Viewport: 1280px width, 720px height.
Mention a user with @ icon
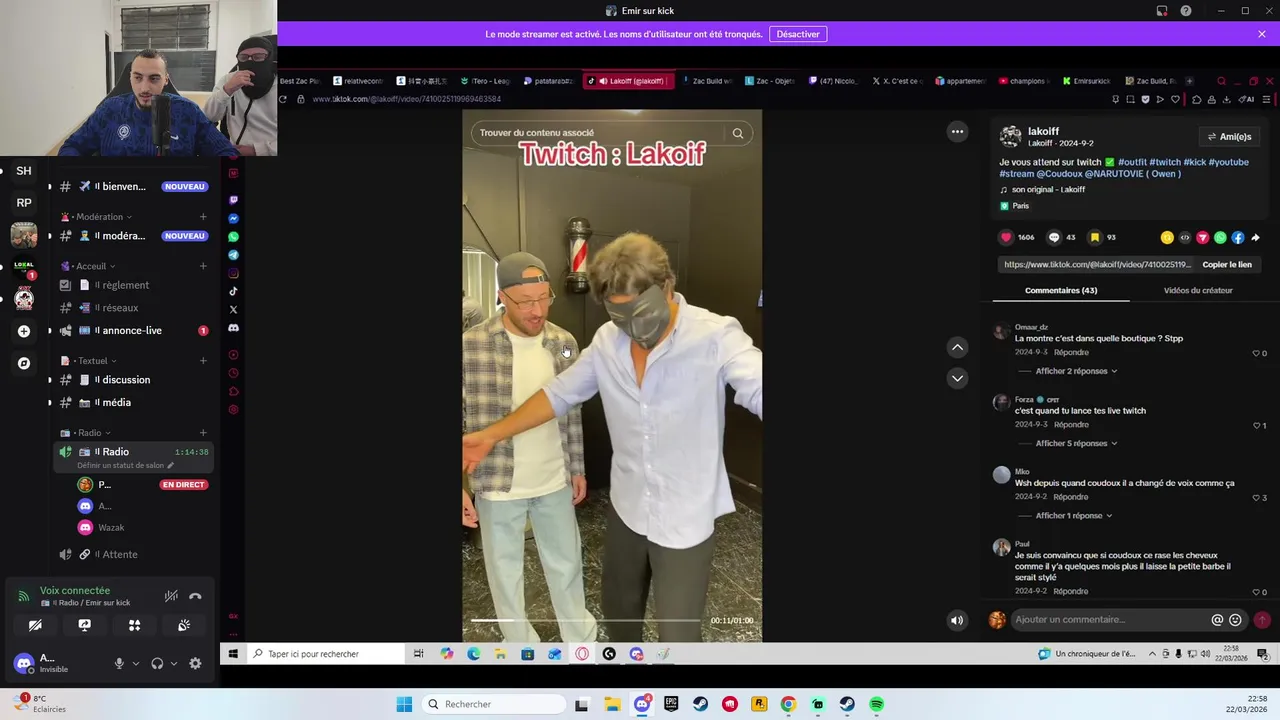click(x=1217, y=620)
